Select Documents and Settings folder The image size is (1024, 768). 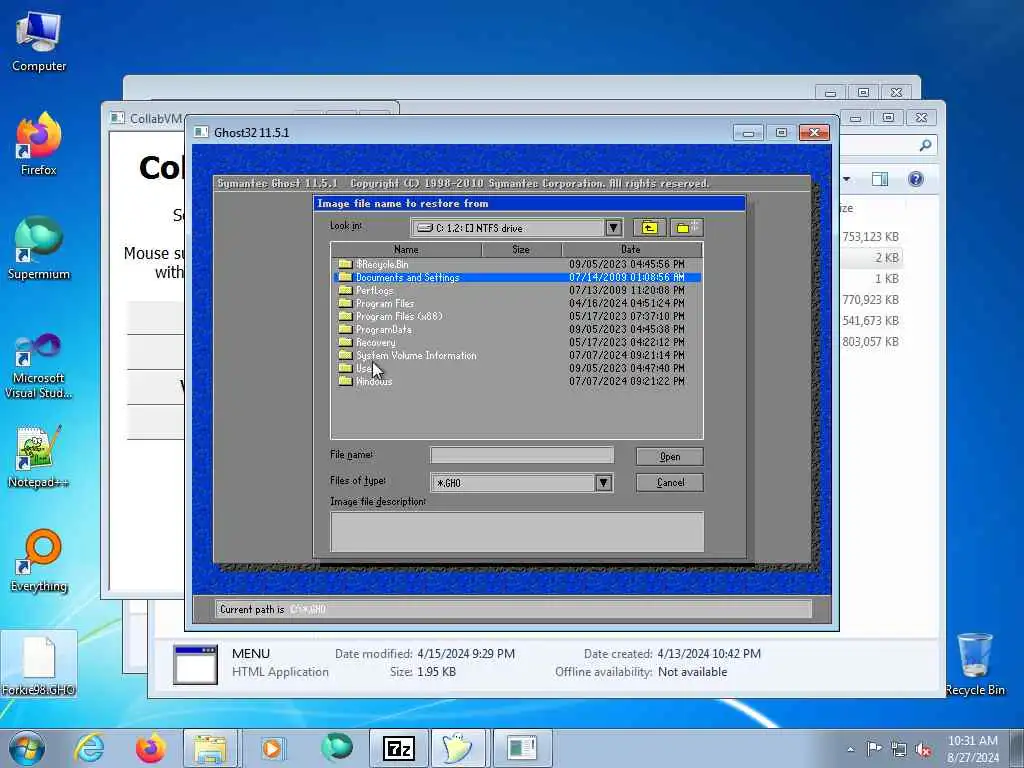click(x=517, y=277)
